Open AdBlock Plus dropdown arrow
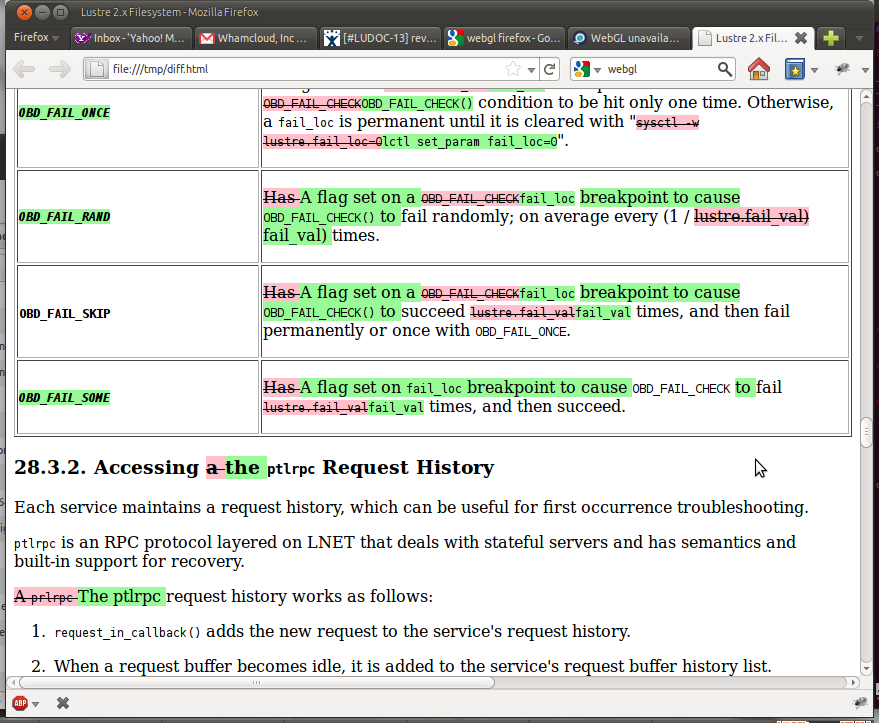Image resolution: width=879 pixels, height=723 pixels. 35,704
